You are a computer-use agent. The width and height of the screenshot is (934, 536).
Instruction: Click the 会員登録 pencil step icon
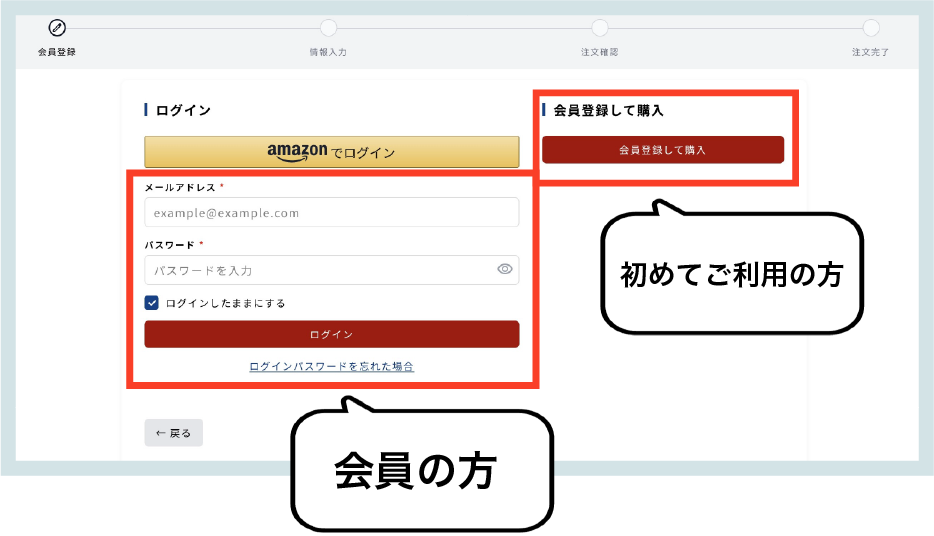[57, 27]
